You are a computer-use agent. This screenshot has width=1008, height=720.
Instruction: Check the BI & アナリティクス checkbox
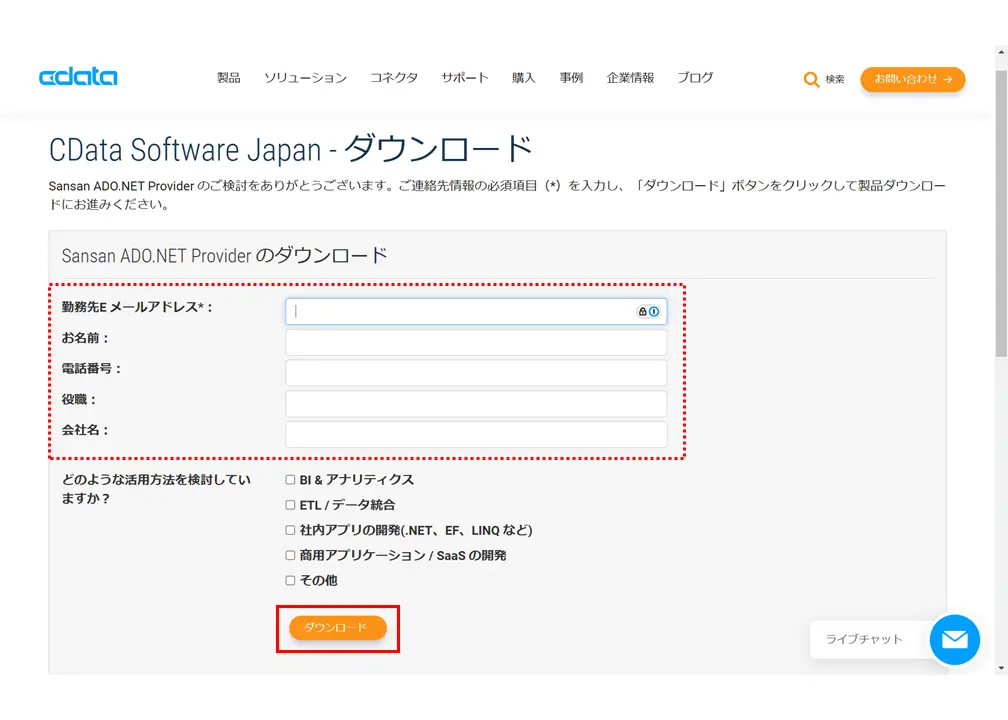291,480
